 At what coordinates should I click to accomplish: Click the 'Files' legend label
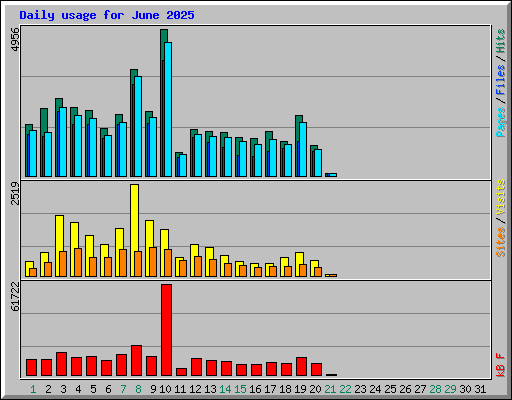tap(501, 80)
